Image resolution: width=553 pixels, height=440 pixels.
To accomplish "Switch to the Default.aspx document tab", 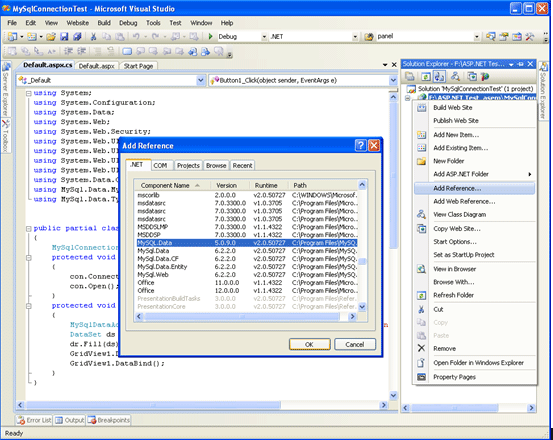I will (x=97, y=66).
